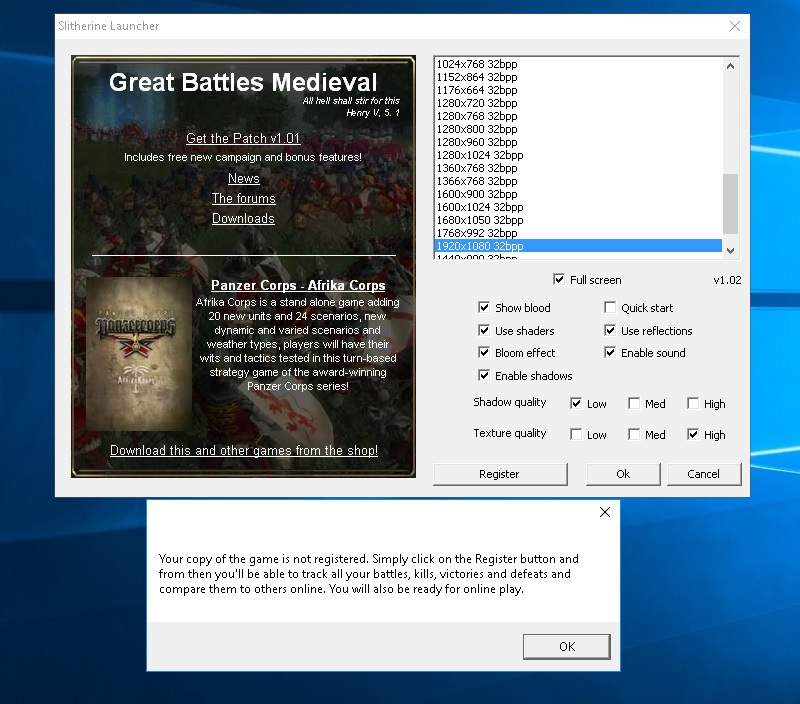Select highlighted 1920x1080 32bpp resolution
The height and width of the screenshot is (704, 800).
click(x=578, y=246)
